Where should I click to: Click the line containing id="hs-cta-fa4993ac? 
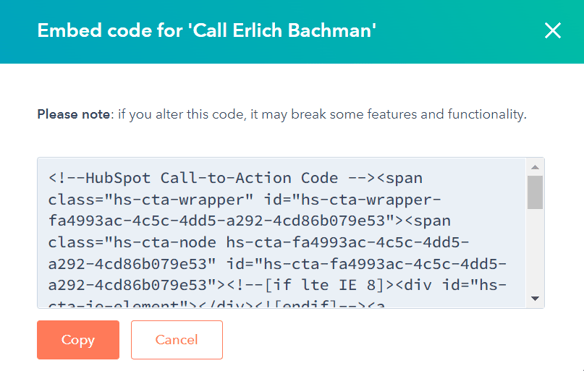[x=277, y=264]
